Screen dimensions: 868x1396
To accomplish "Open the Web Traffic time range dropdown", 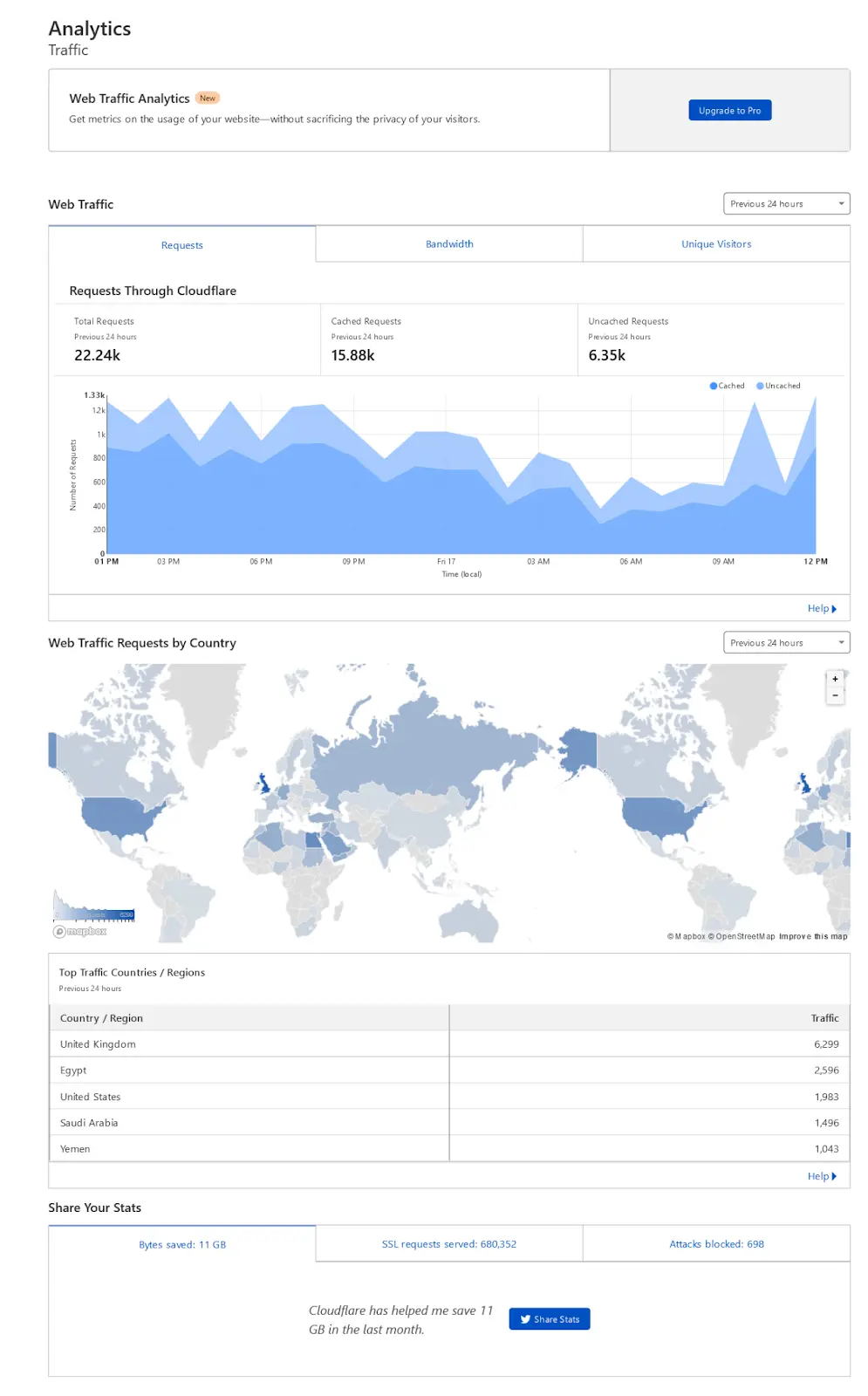I will coord(786,204).
